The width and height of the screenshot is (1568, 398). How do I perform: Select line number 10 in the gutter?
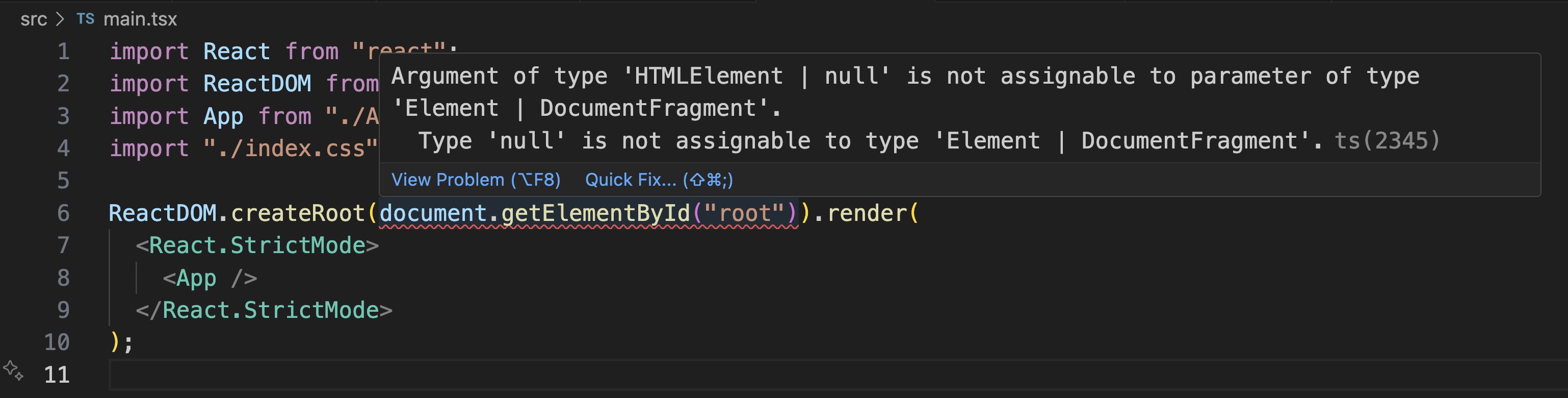coord(57,342)
